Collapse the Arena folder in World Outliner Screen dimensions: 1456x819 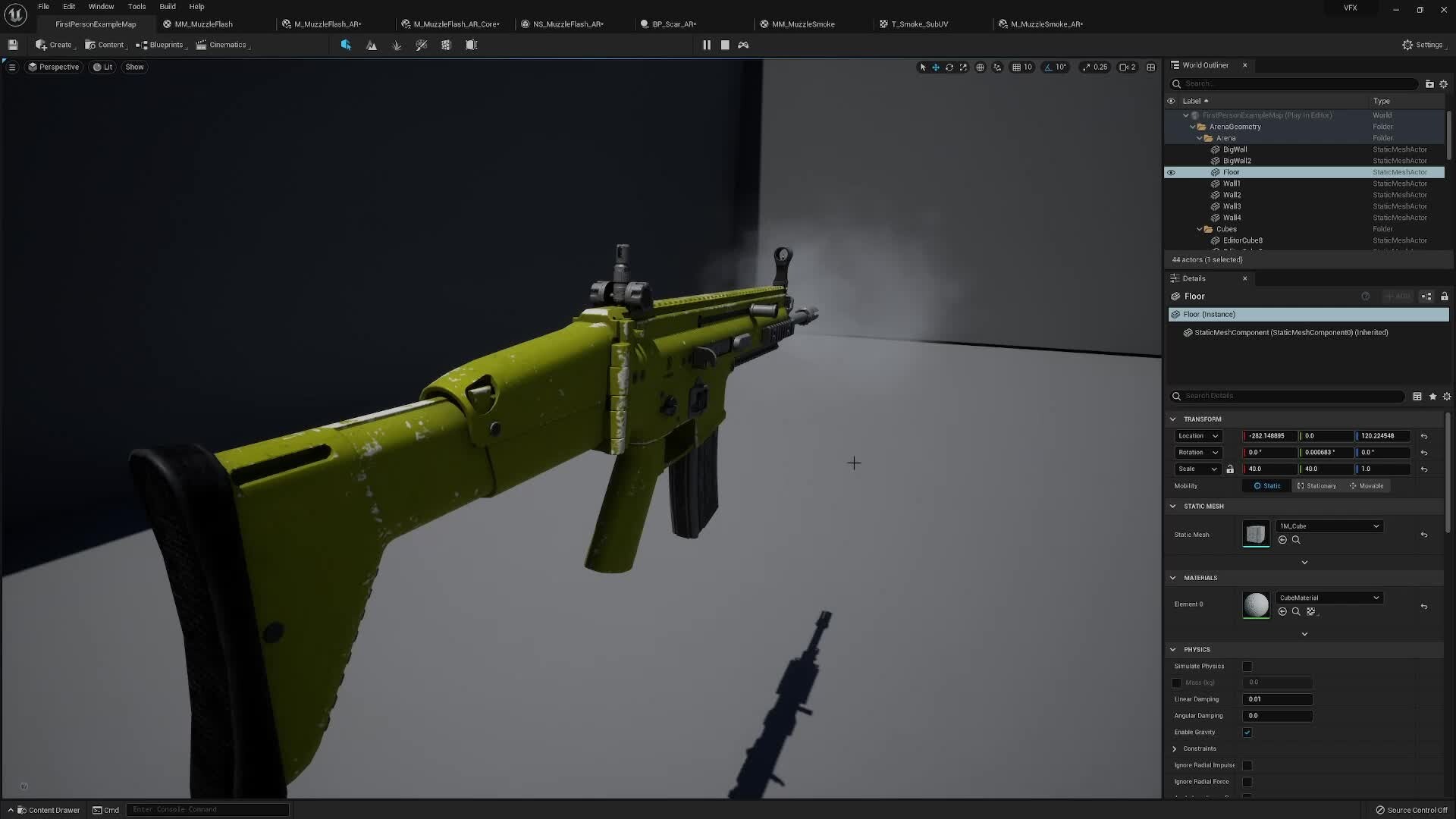click(1202, 138)
